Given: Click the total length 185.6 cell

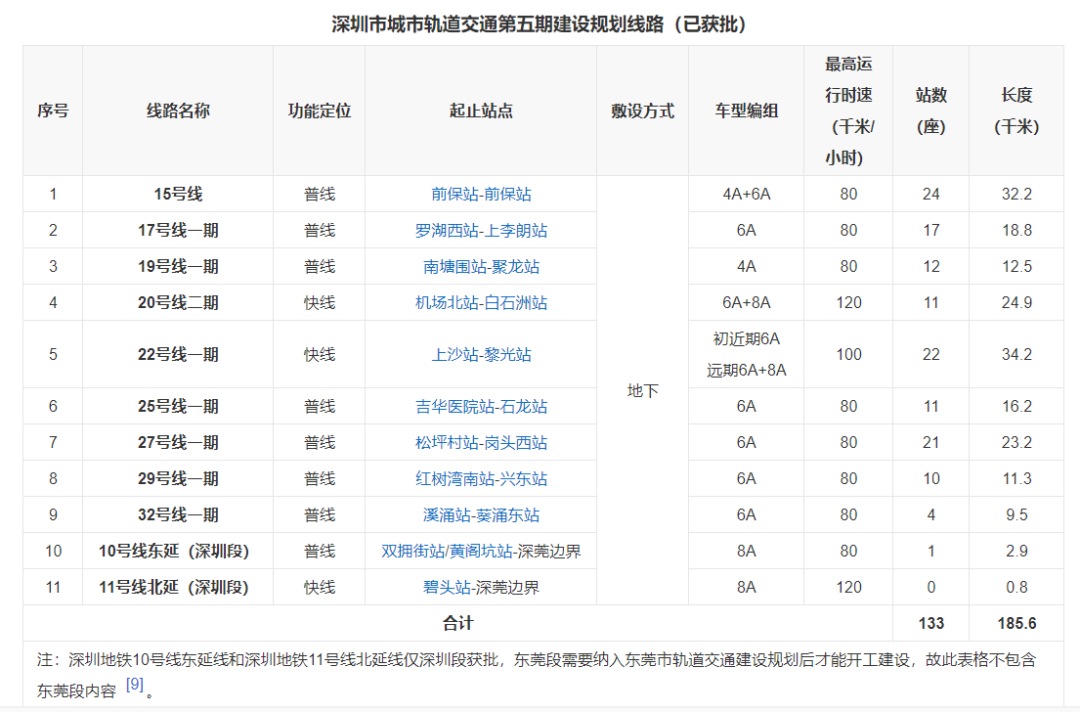Looking at the screenshot, I should [1017, 623].
